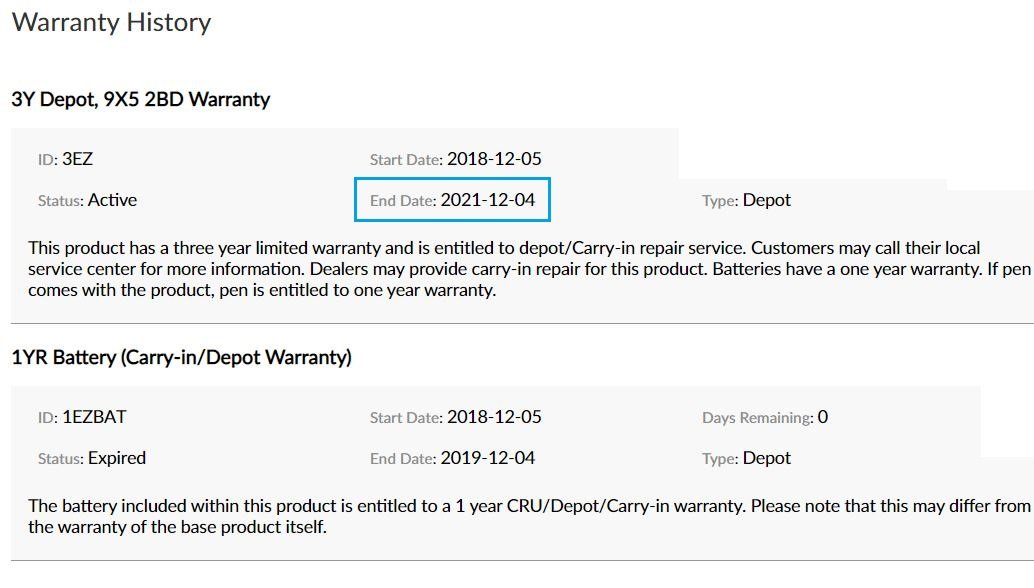Click the Type Depot field of 3Y warranty
This screenshot has height=588, width=1034.
(746, 200)
